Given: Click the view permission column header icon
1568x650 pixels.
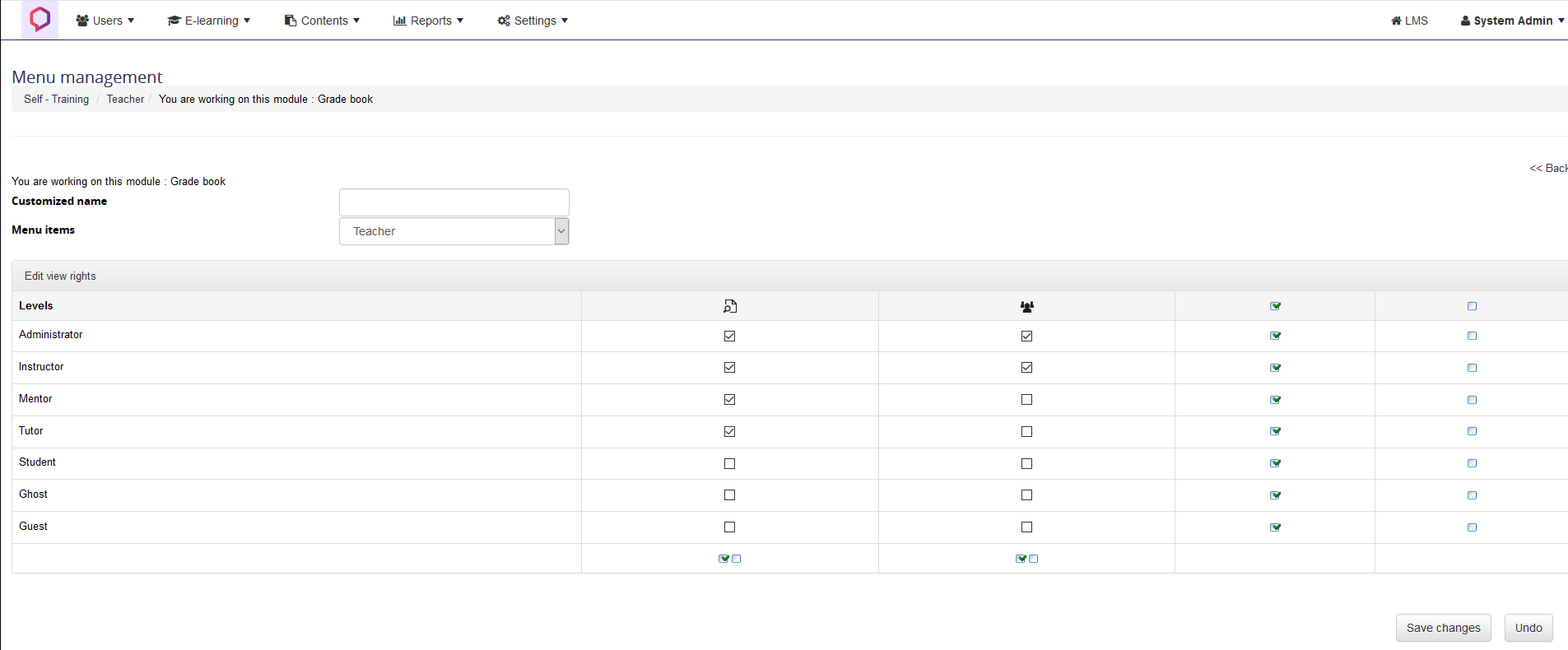Looking at the screenshot, I should (729, 306).
